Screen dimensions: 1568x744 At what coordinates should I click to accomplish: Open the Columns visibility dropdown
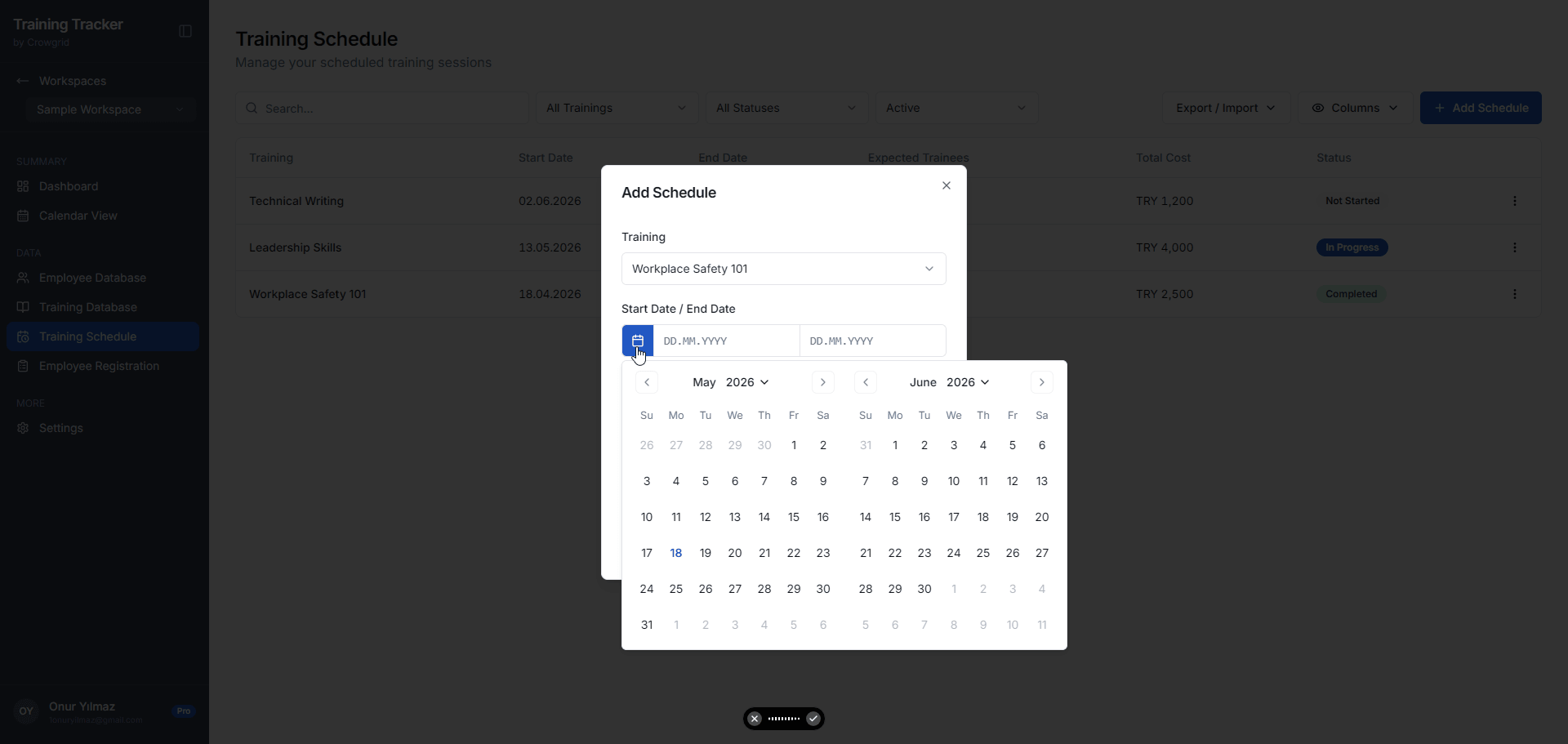coord(1355,108)
